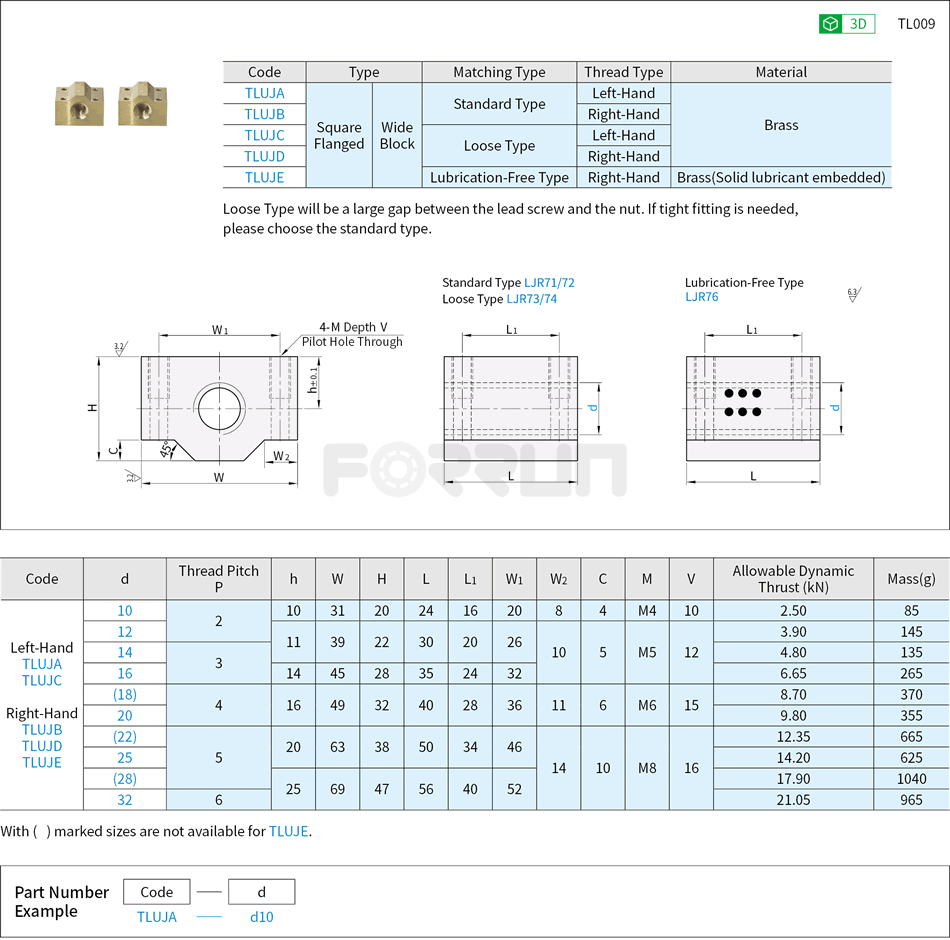The width and height of the screenshot is (950, 940).
Task: Select diameter (22) in spec table
Action: [125, 737]
